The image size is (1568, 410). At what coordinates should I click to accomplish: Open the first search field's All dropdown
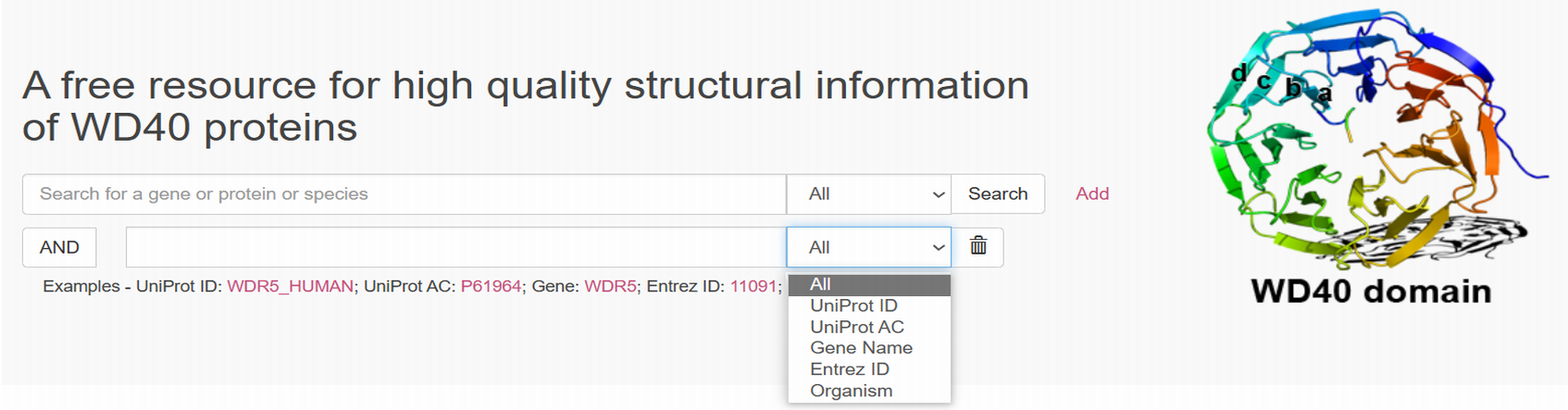point(868,194)
